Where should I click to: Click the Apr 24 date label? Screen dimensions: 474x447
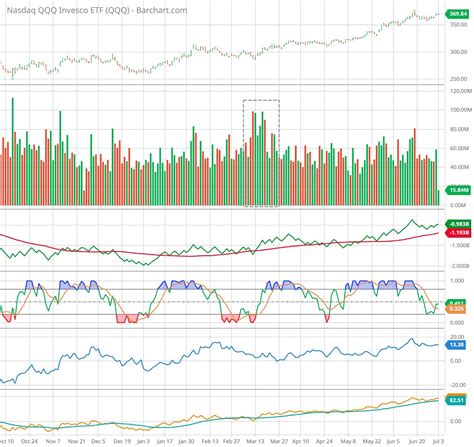[325, 441]
